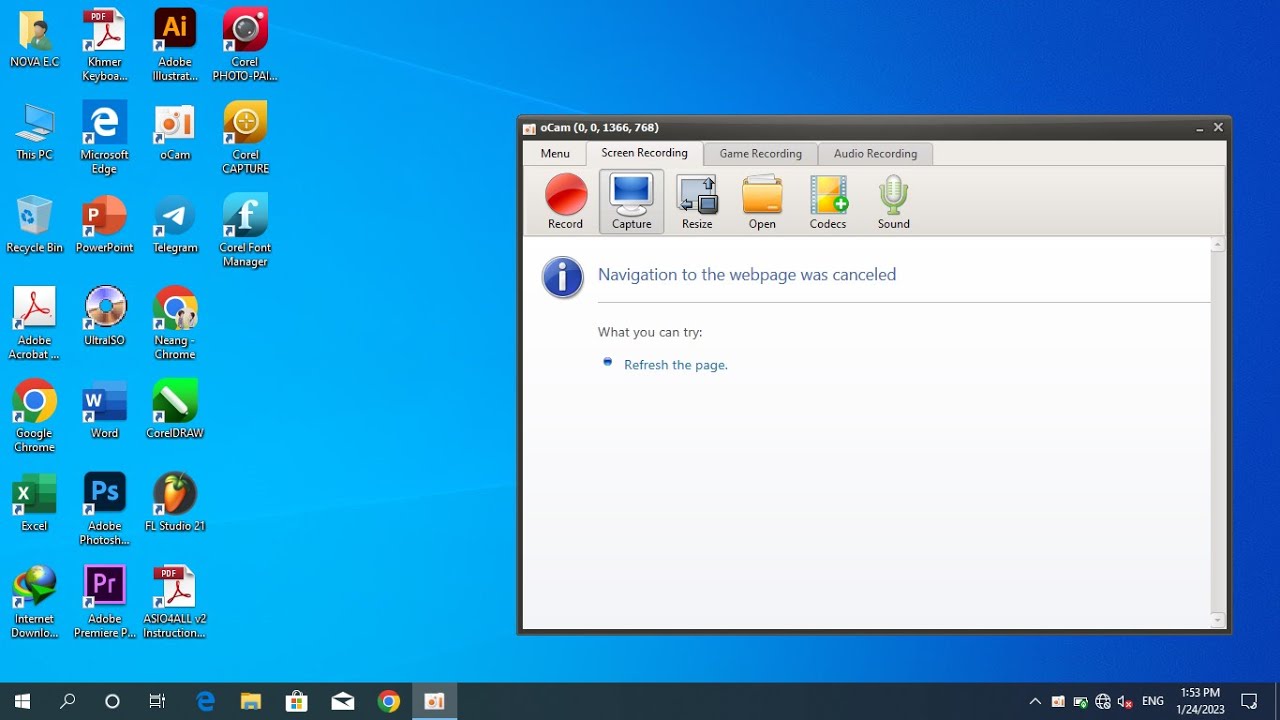This screenshot has width=1280, height=720.
Task: Open the Codecs options in oCam
Action: (x=828, y=202)
